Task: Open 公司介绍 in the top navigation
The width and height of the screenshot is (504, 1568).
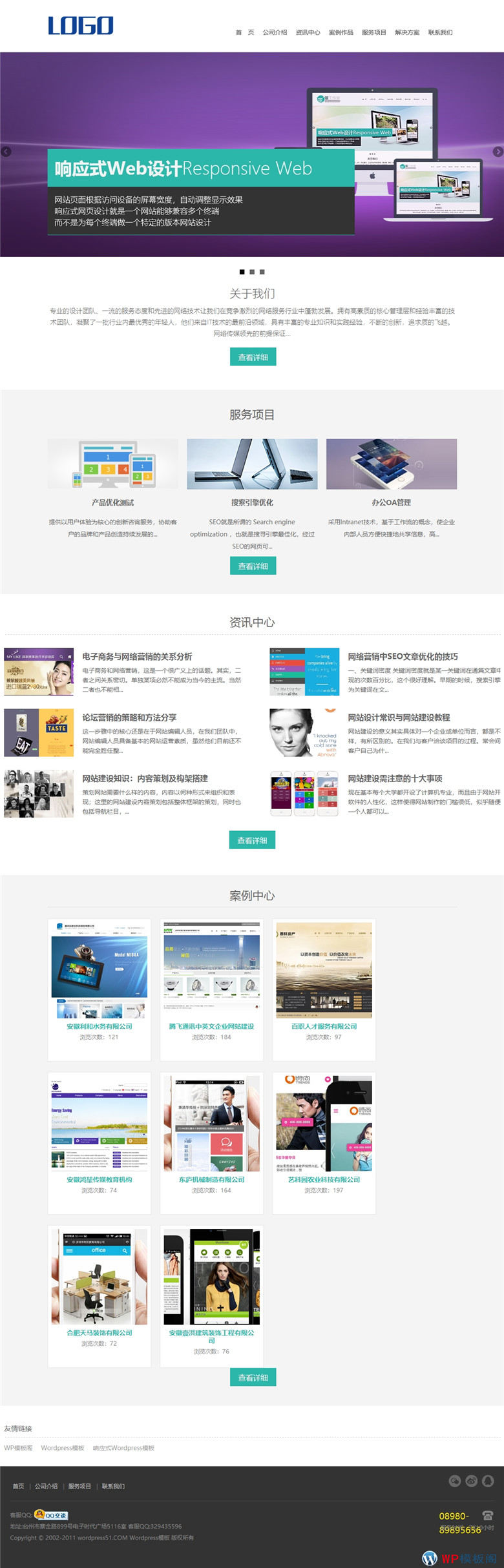Action: click(275, 32)
